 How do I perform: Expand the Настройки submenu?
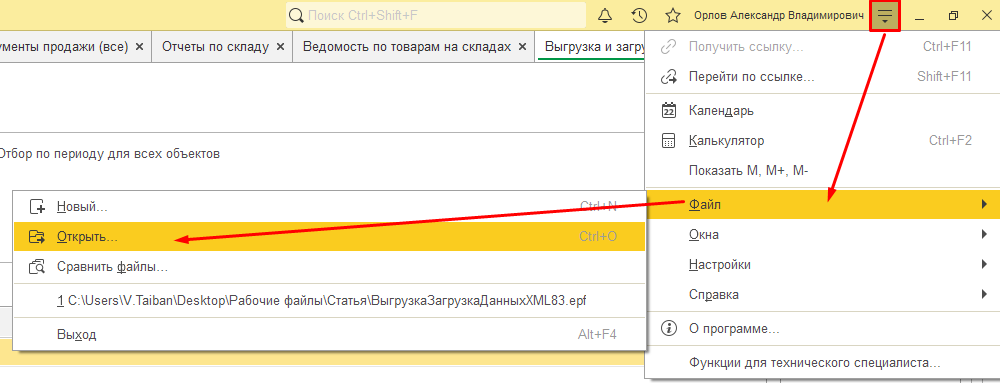(823, 264)
